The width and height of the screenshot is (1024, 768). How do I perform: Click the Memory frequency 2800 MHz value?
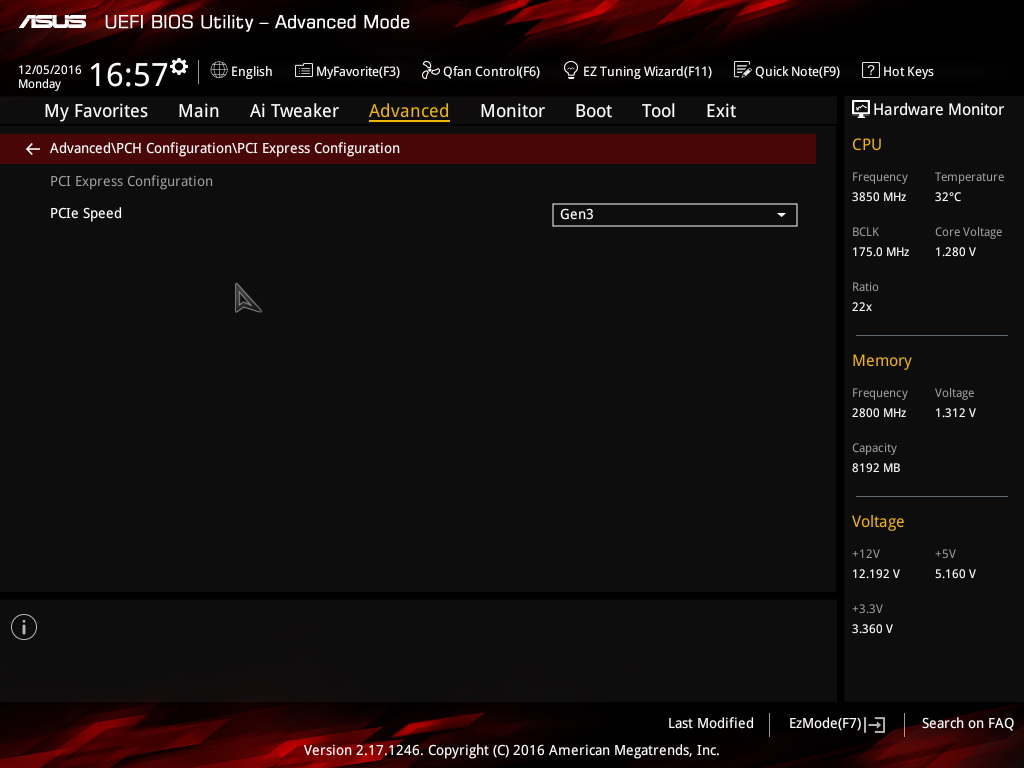click(x=878, y=413)
